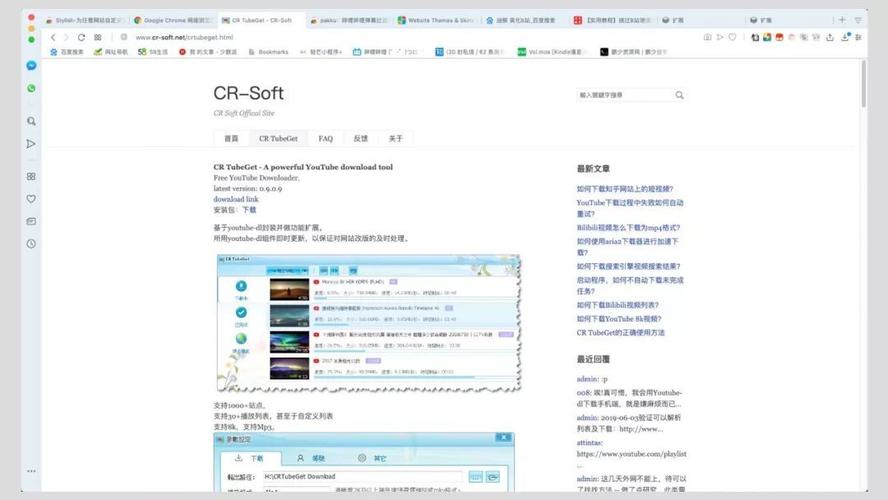Open the 58生活 bookmark
Image resolution: width=888 pixels, height=500 pixels.
[153, 52]
